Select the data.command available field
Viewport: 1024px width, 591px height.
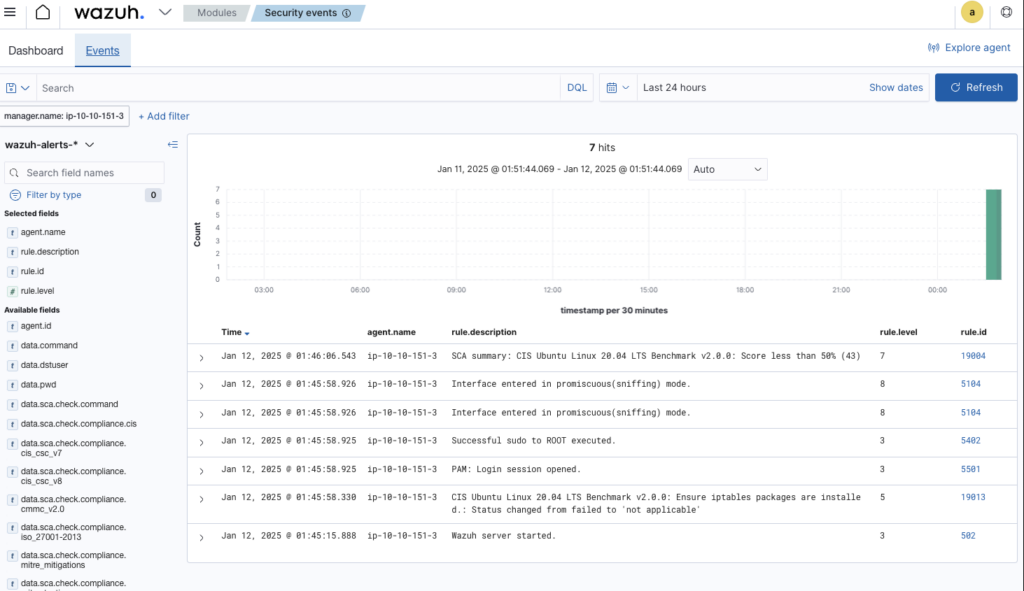click(x=49, y=345)
